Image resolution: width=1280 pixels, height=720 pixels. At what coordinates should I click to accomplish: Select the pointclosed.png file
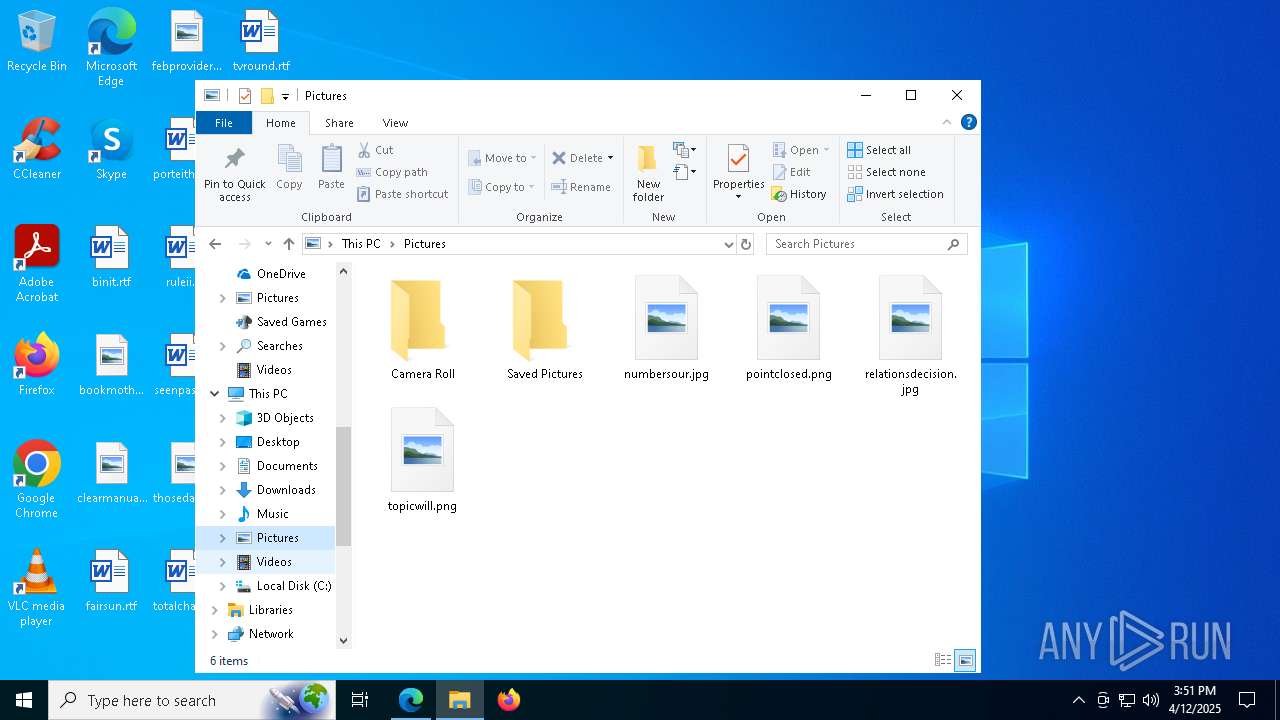pos(788,330)
